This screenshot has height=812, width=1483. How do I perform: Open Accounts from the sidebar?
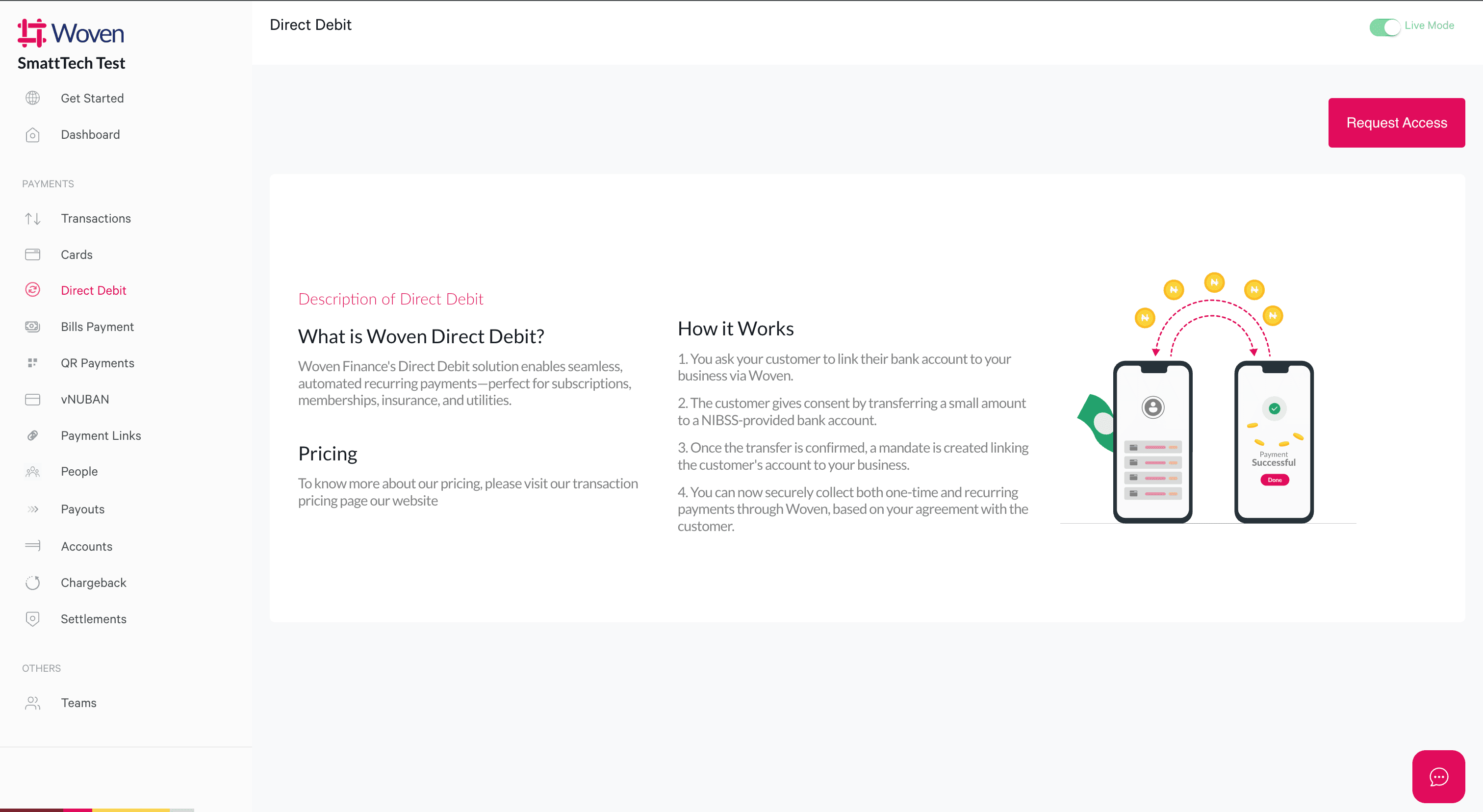86,547
